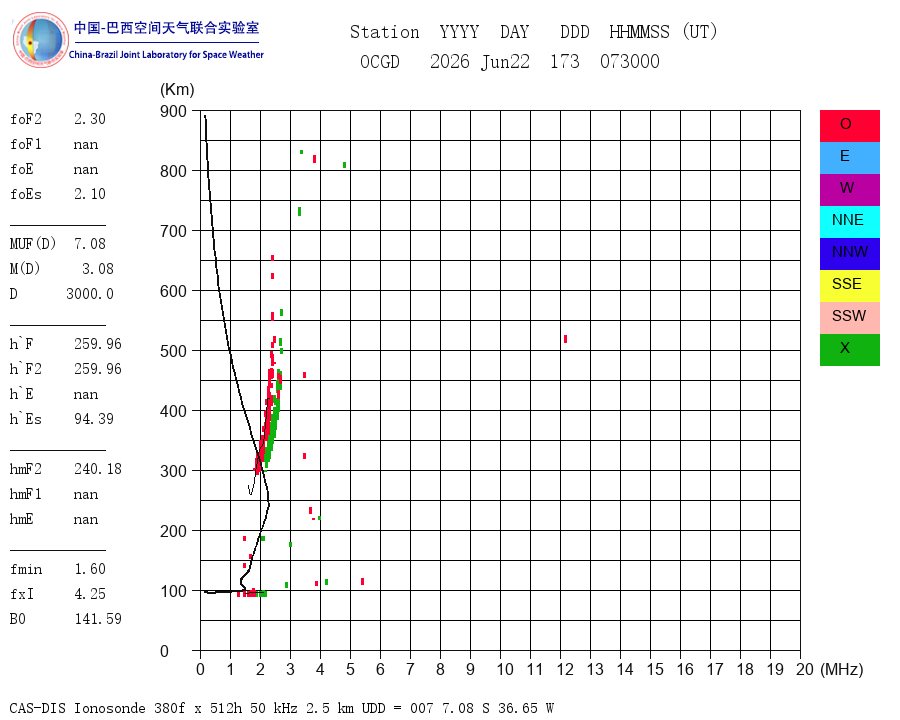Select the purple W legend swatch
Image resolution: width=900 pixels, height=720 pixels.
[x=849, y=190]
